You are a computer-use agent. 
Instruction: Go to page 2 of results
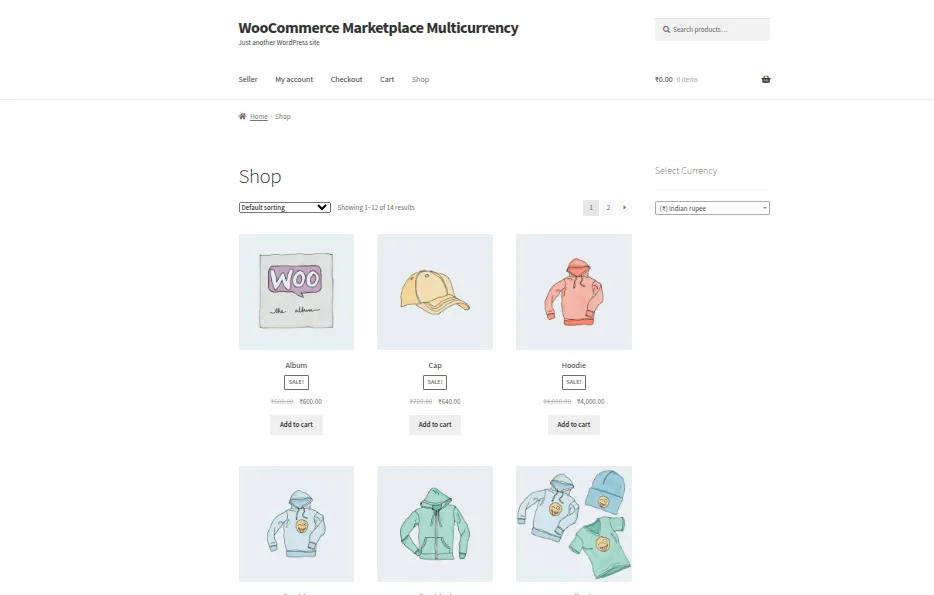point(608,207)
